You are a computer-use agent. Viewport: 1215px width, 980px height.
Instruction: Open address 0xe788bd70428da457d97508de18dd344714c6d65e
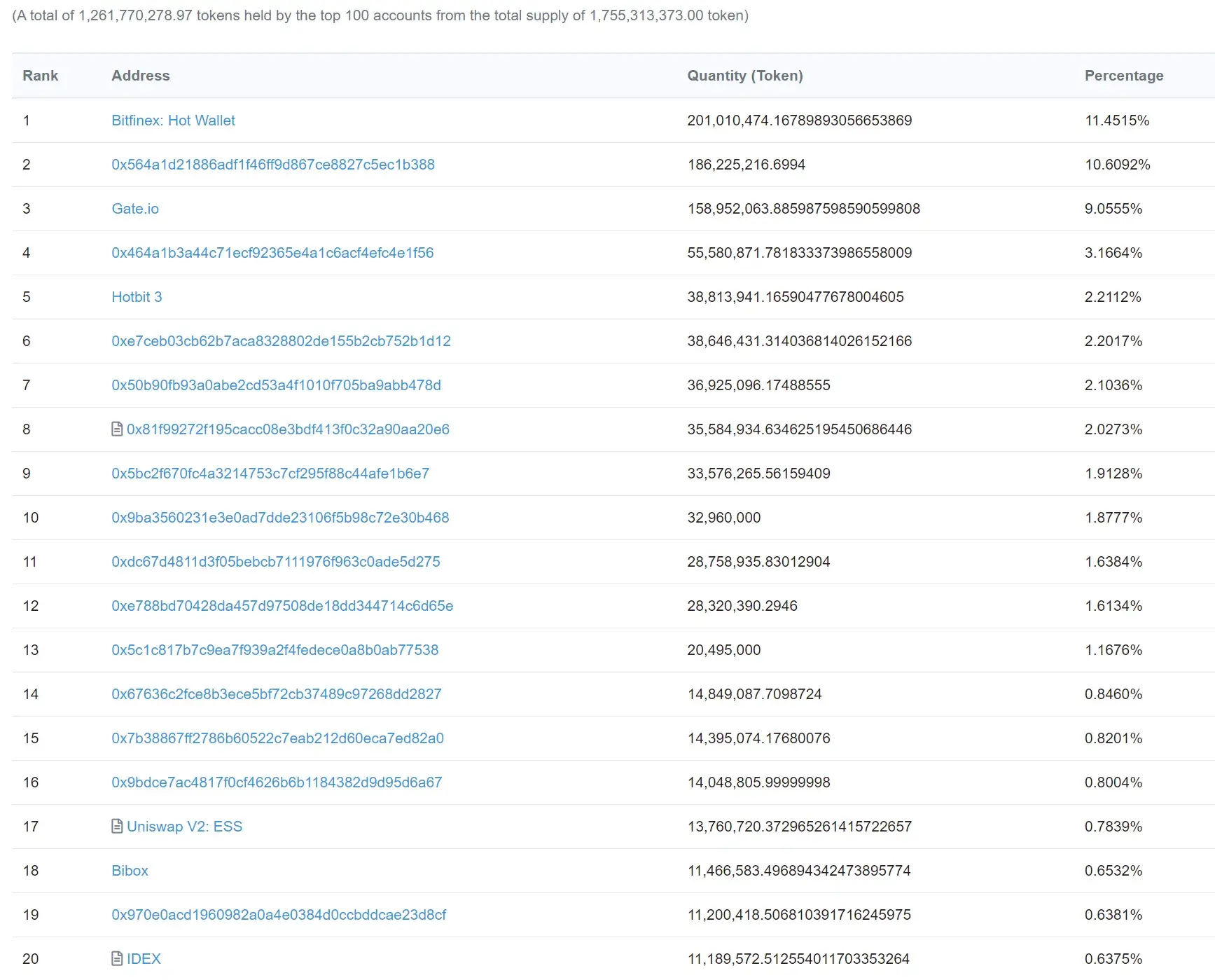[x=282, y=606]
